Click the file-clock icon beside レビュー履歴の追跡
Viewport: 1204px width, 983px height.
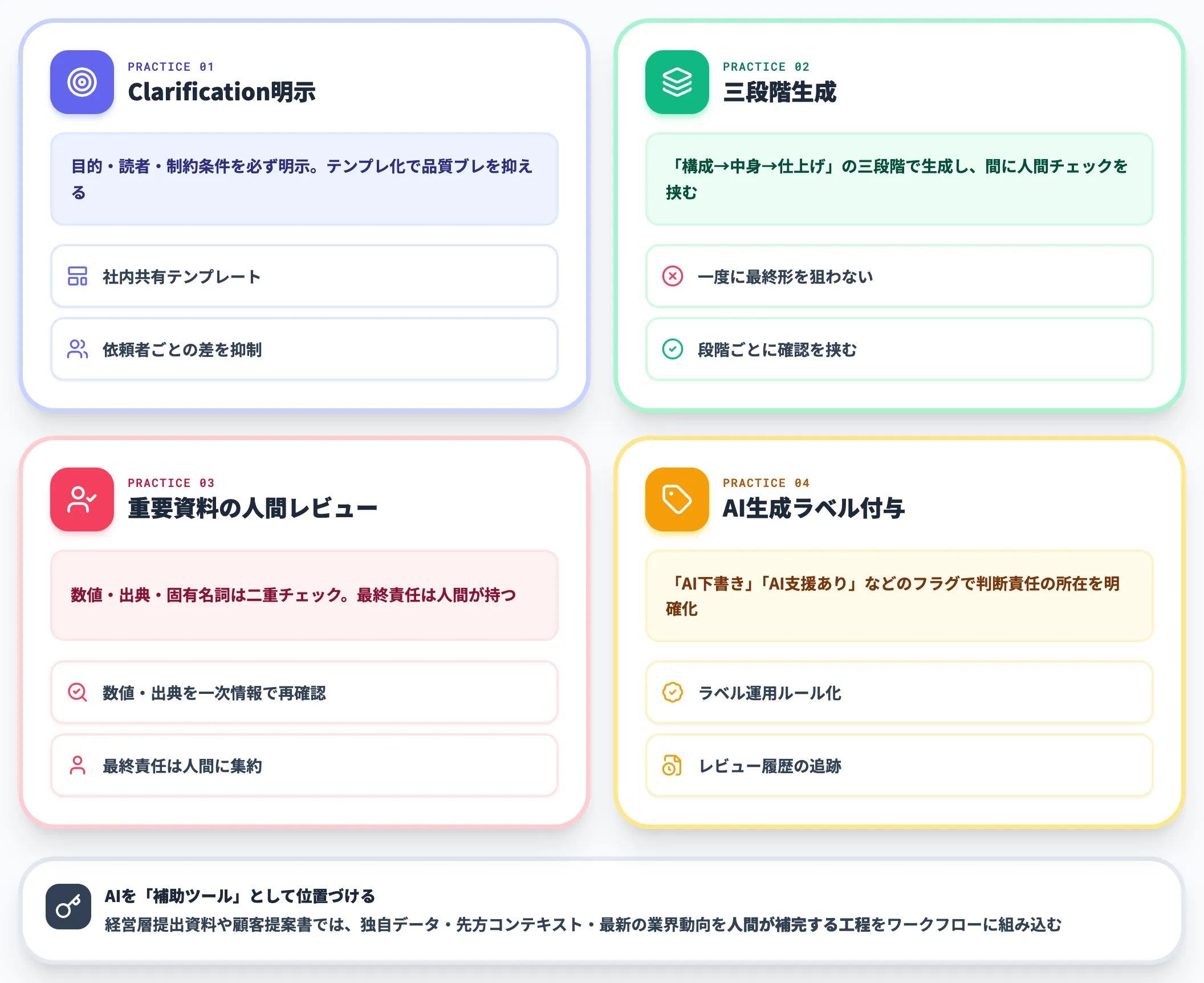673,765
